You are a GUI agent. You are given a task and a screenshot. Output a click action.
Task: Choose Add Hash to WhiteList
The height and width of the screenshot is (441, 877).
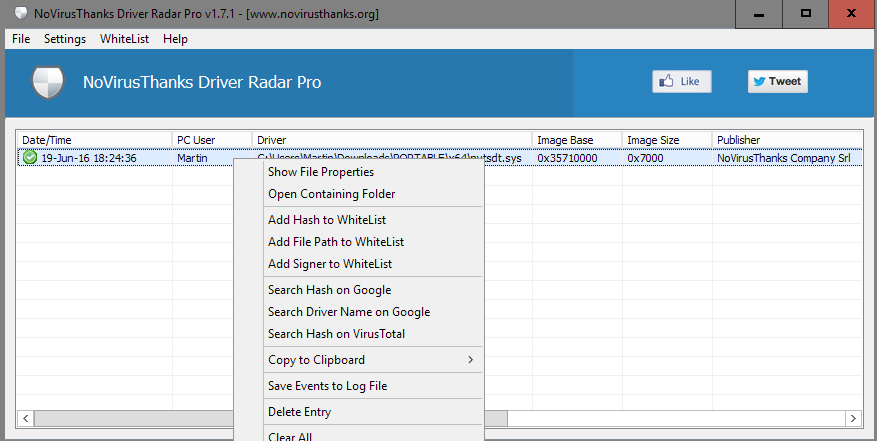[359, 220]
